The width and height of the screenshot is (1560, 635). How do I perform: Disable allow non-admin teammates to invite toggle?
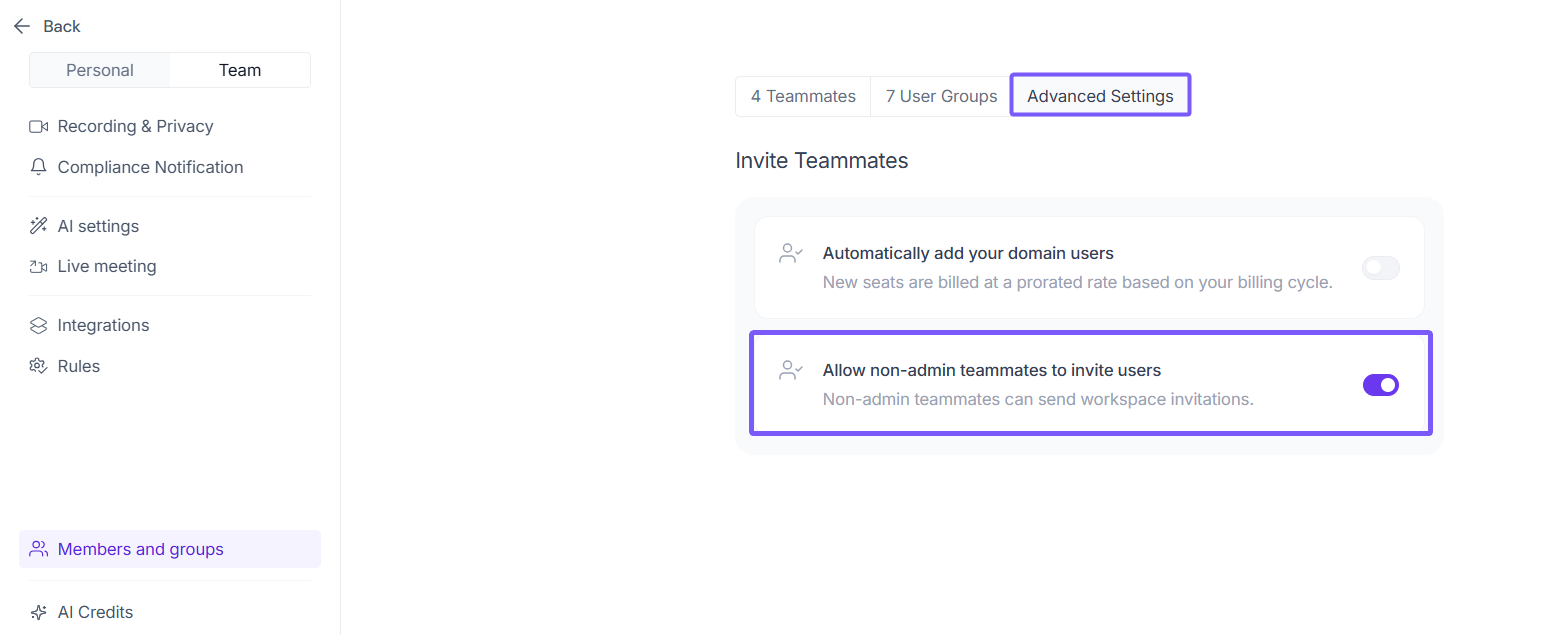[1380, 385]
